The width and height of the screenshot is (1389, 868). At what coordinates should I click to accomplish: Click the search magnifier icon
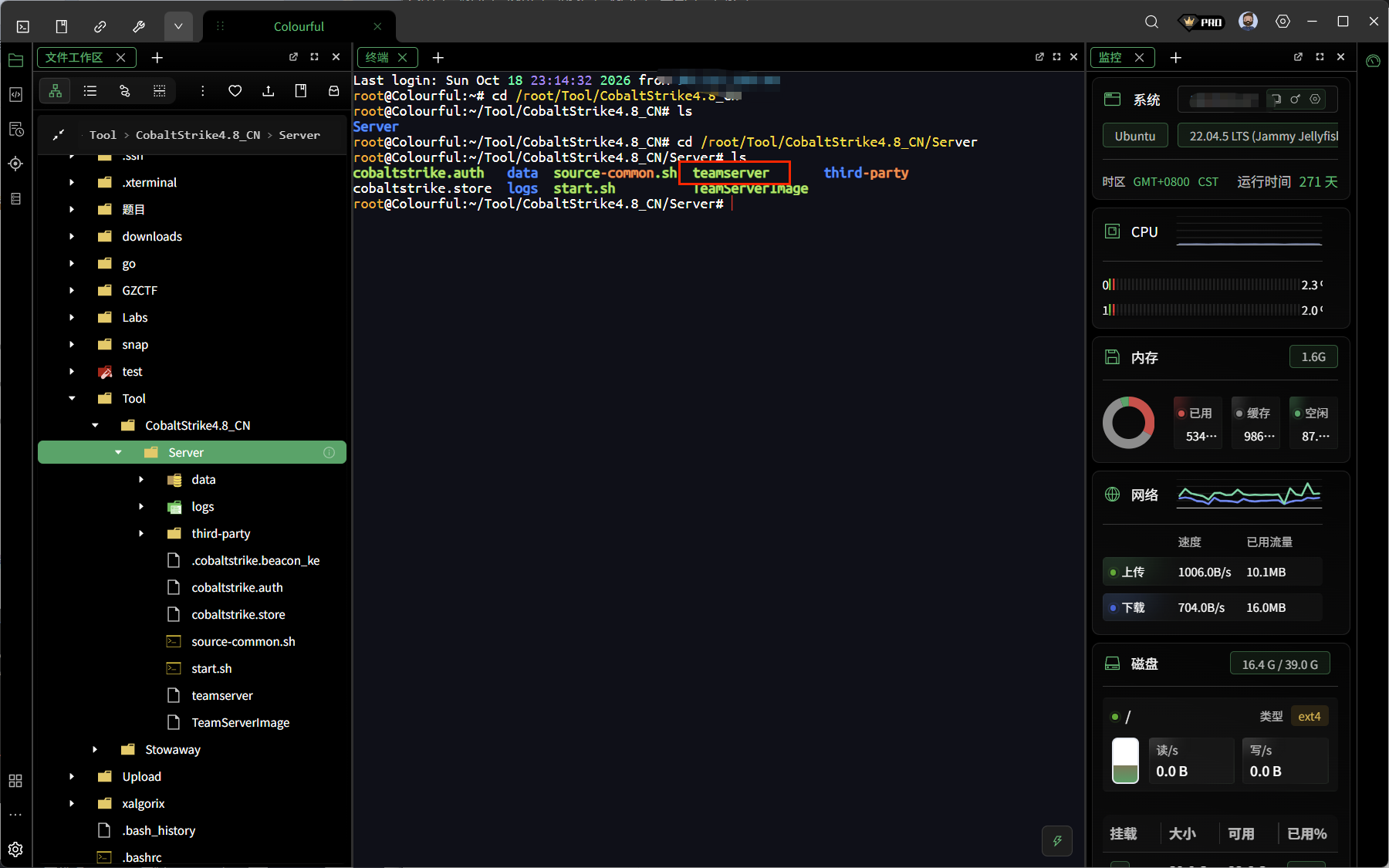click(1151, 22)
